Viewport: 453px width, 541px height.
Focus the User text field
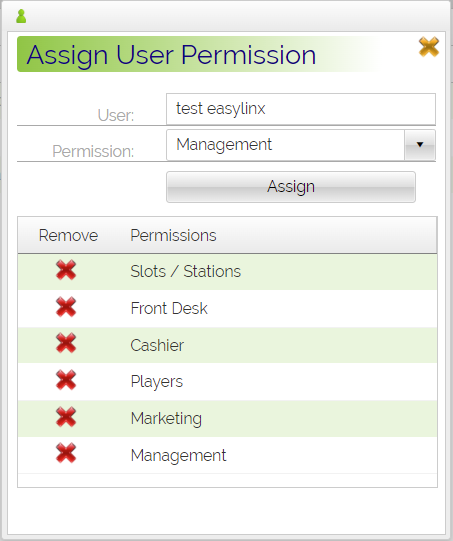click(301, 109)
